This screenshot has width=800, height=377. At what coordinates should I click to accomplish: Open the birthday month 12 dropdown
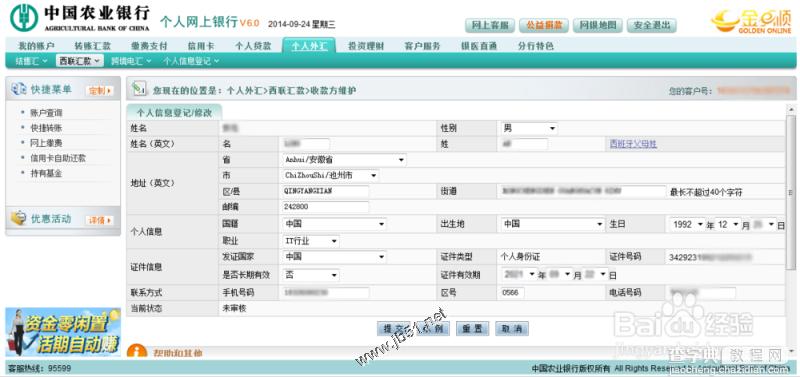click(x=728, y=224)
